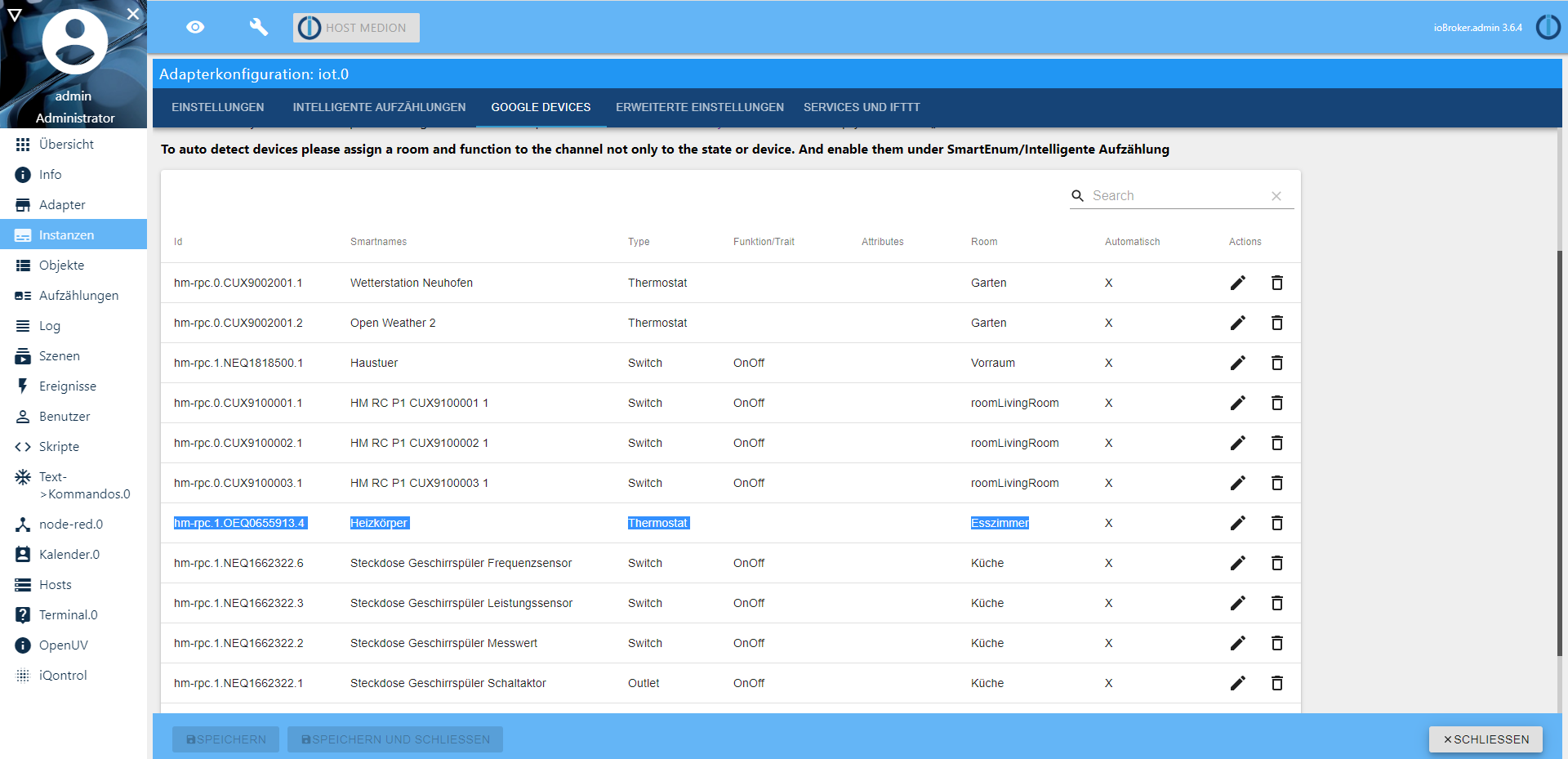1568x759 pixels.
Task: Toggle the eye visibility icon in top bar
Action: [x=195, y=27]
